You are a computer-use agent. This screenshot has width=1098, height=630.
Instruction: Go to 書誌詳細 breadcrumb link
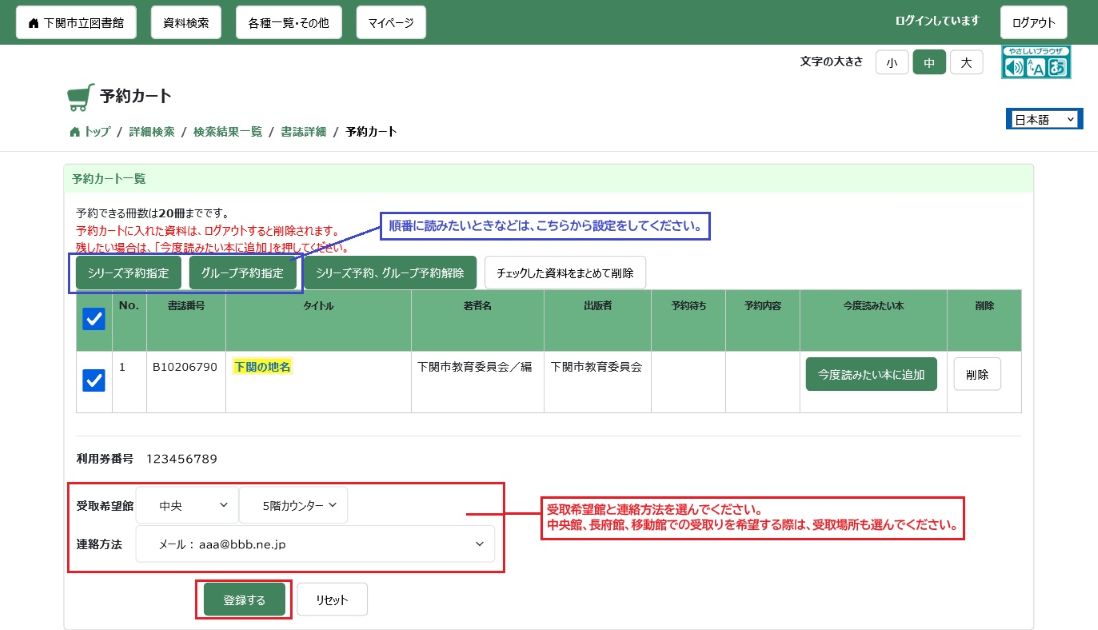click(x=303, y=132)
